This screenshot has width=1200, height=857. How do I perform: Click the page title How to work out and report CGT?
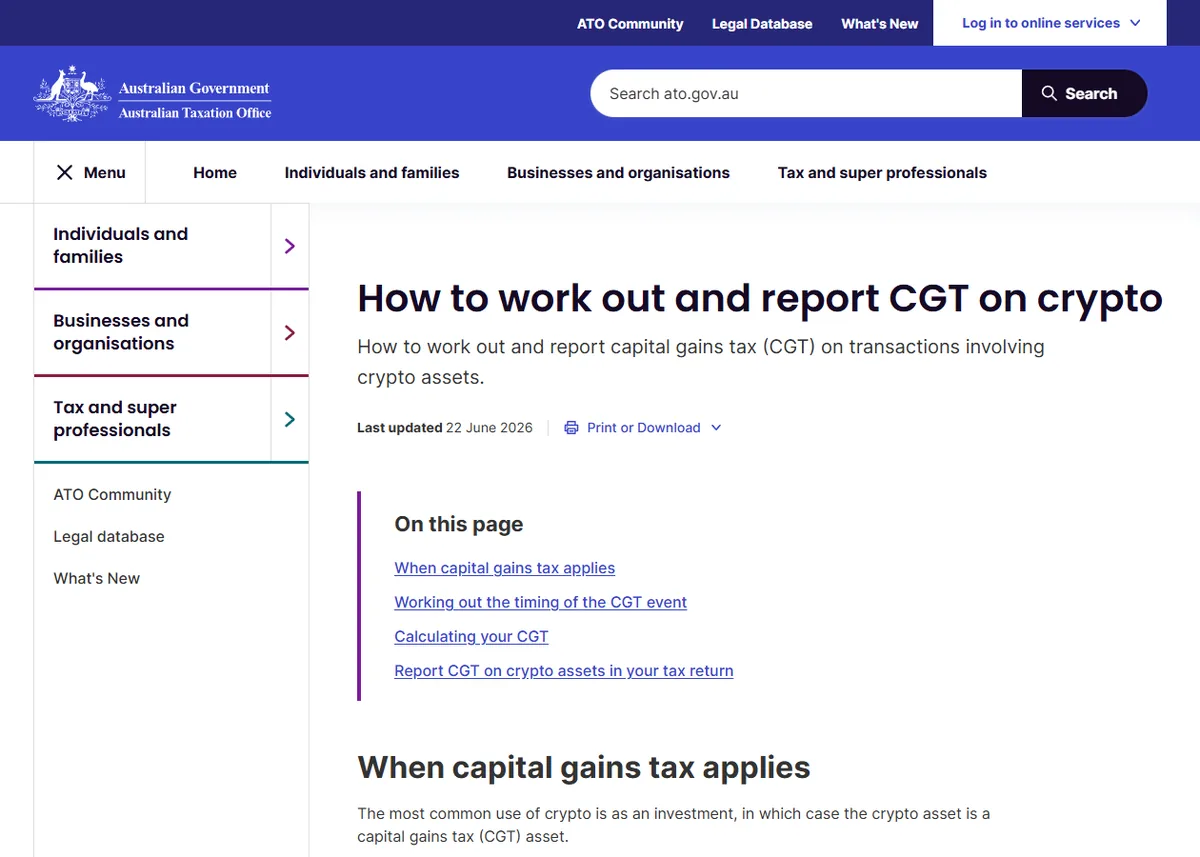coord(760,298)
